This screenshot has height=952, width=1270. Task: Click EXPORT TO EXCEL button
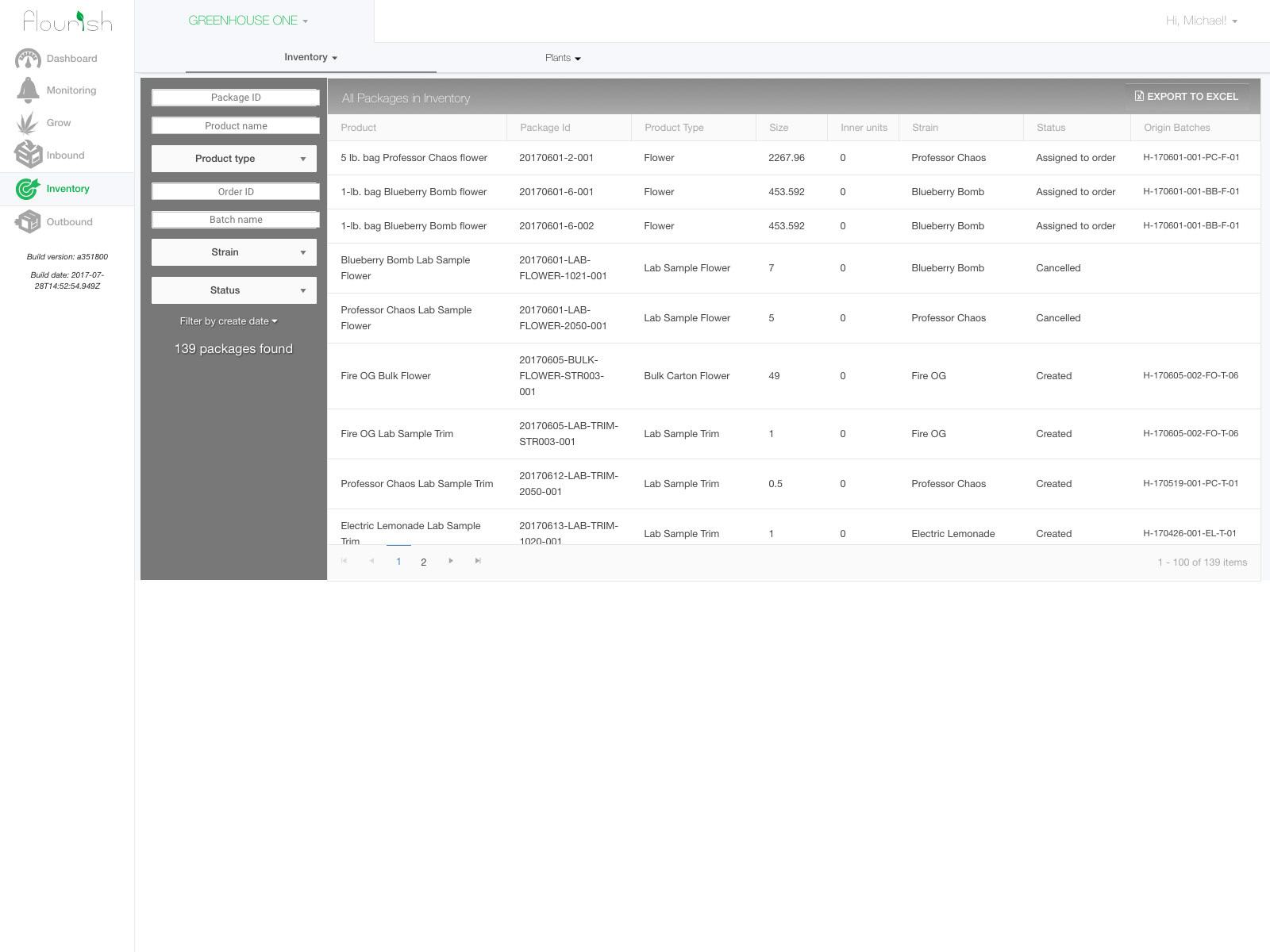click(1186, 96)
